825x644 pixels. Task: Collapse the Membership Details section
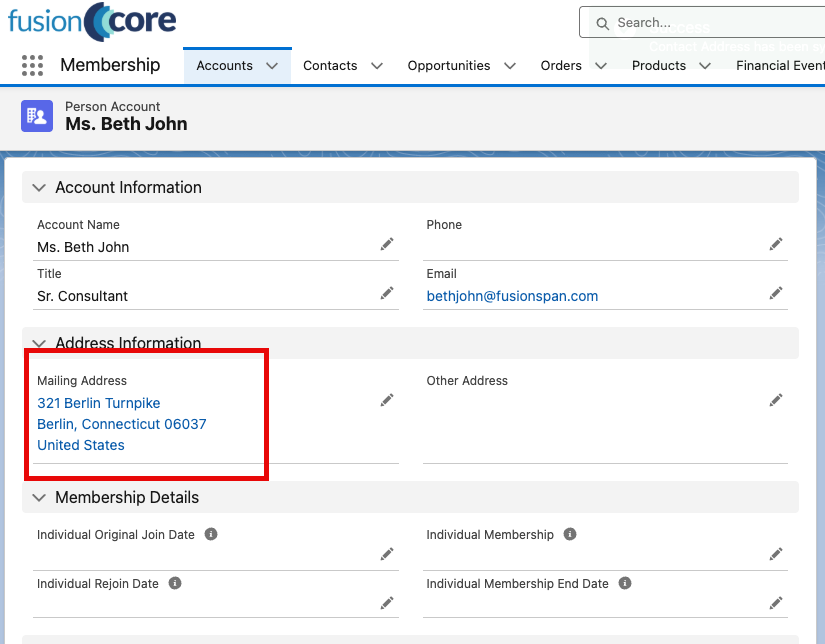click(x=39, y=498)
